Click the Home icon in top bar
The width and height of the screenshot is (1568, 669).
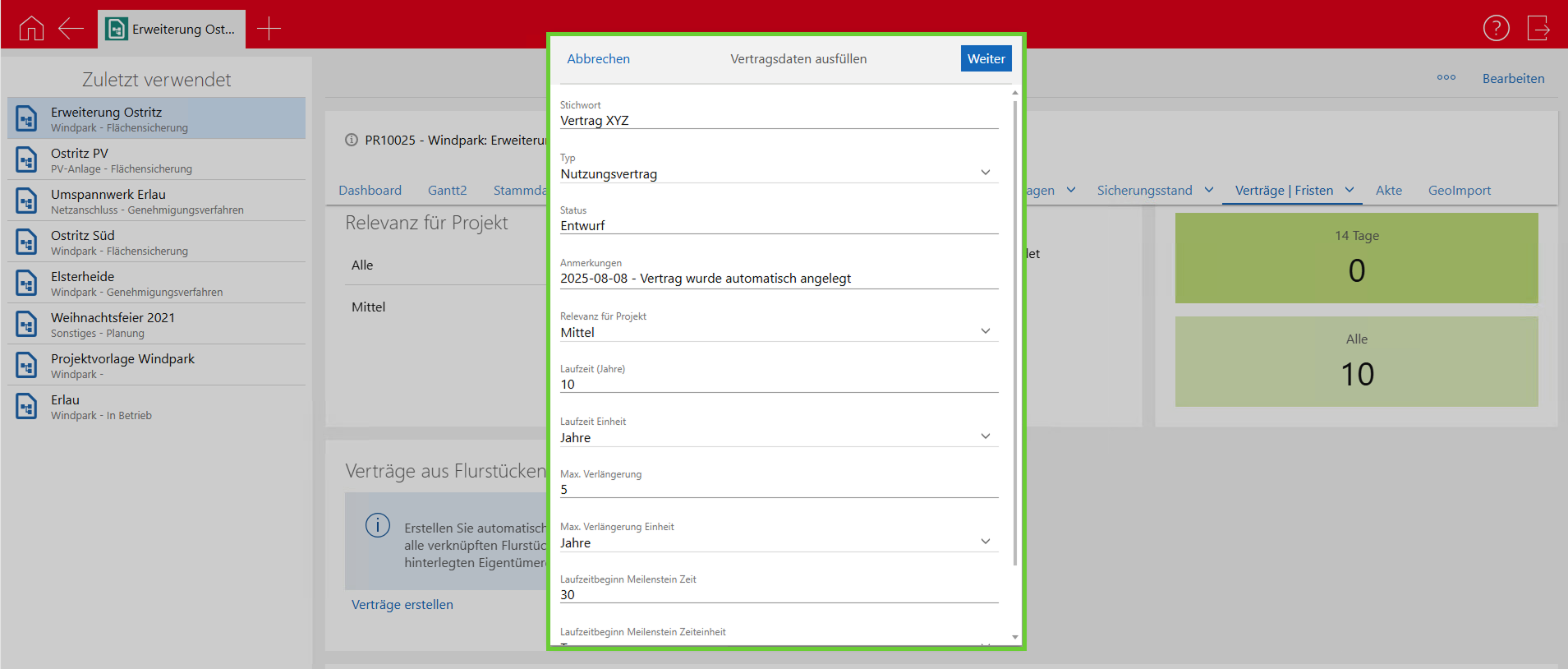tap(31, 29)
